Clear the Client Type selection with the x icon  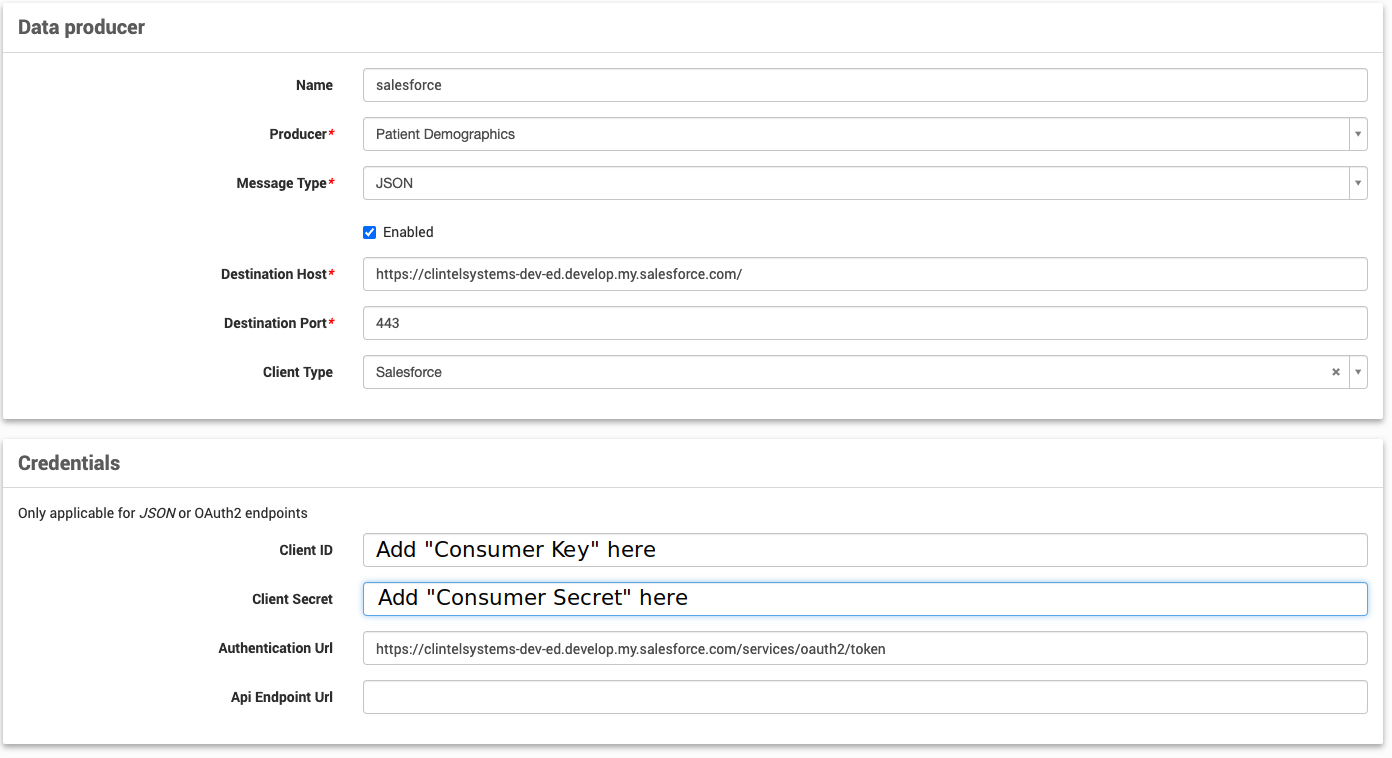1335,372
